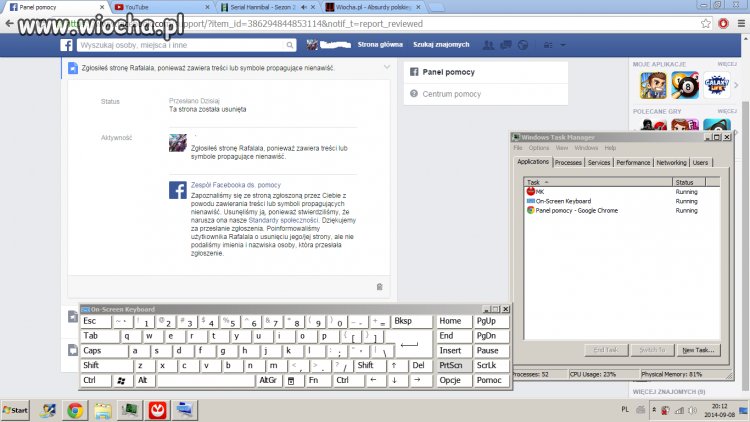Click PrtScn key on On-Screen Keyboard
Screen dimensions: 750x422
454,366
